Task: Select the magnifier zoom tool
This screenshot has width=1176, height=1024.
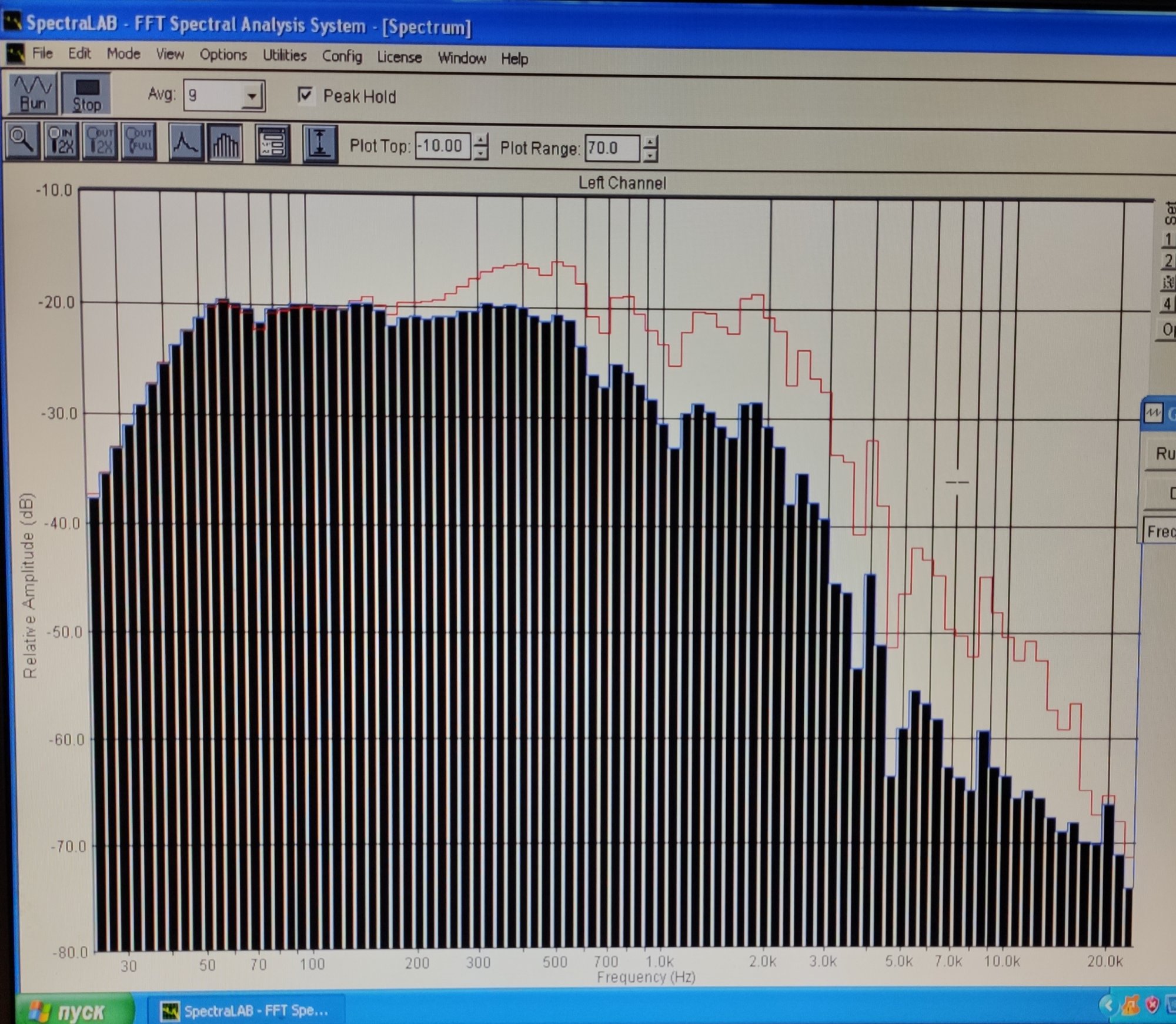Action: click(x=22, y=140)
